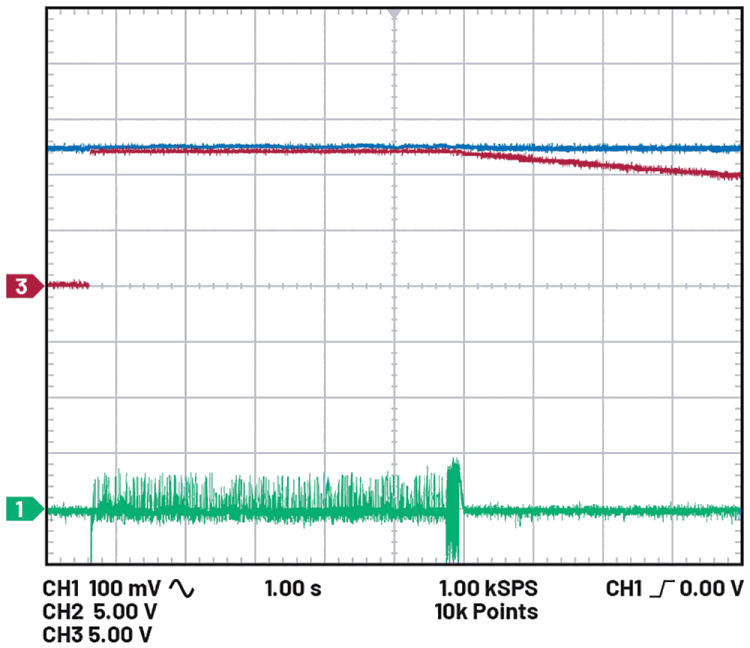Click the quiet green trace after the burst

point(600,510)
